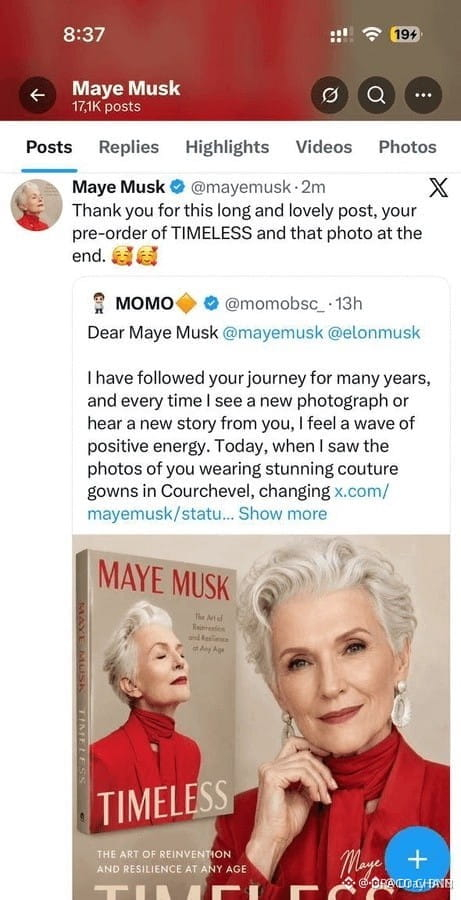Viewport: 461px width, 900px height.
Task: Open the three-dot more options menu
Action: [423, 95]
